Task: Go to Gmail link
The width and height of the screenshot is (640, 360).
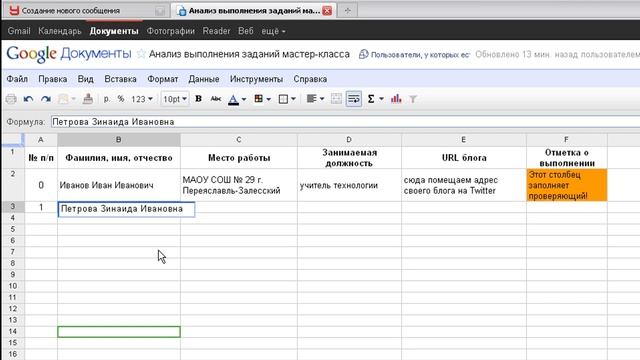Action: [19, 31]
